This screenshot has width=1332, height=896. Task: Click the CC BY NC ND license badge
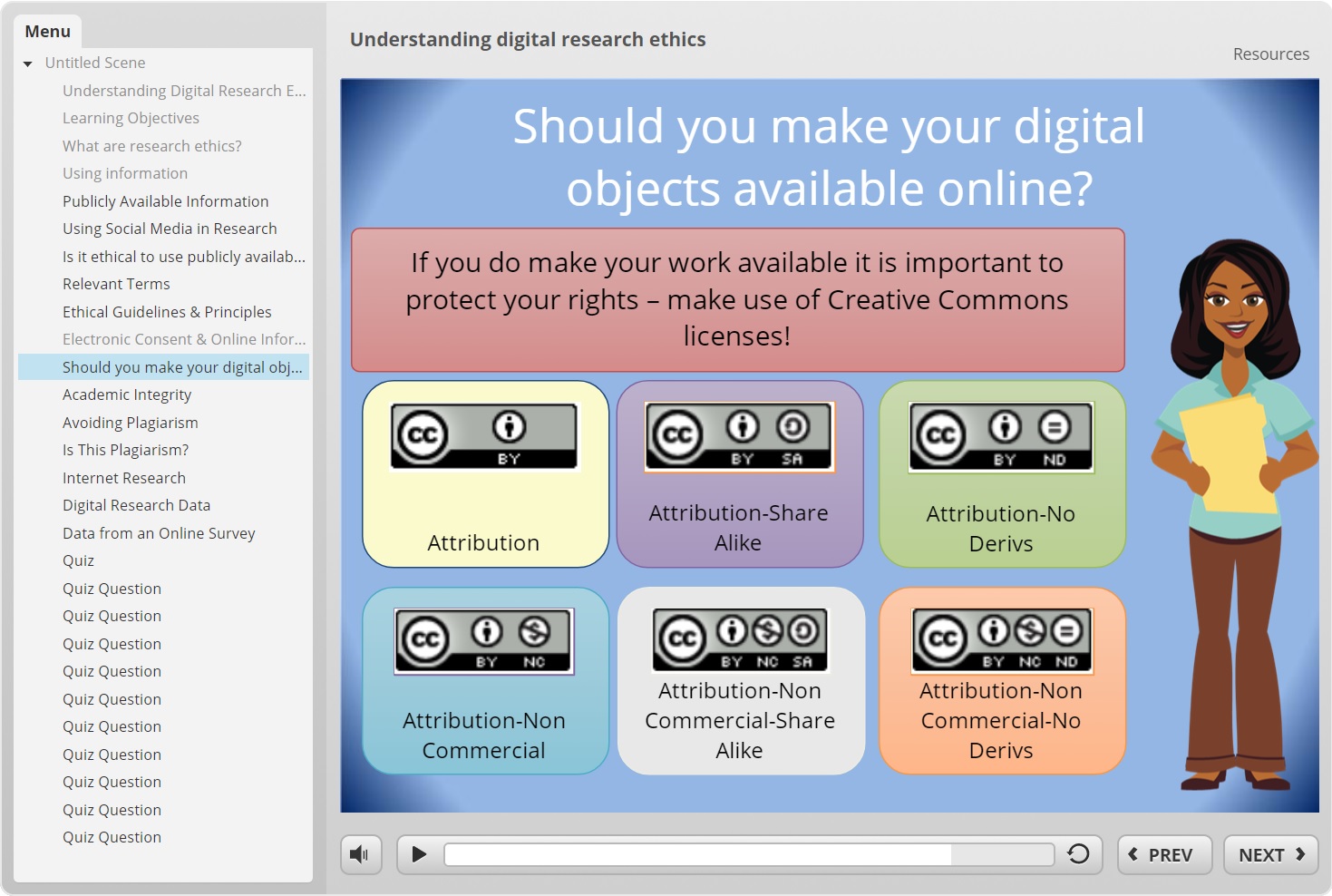coord(1002,641)
